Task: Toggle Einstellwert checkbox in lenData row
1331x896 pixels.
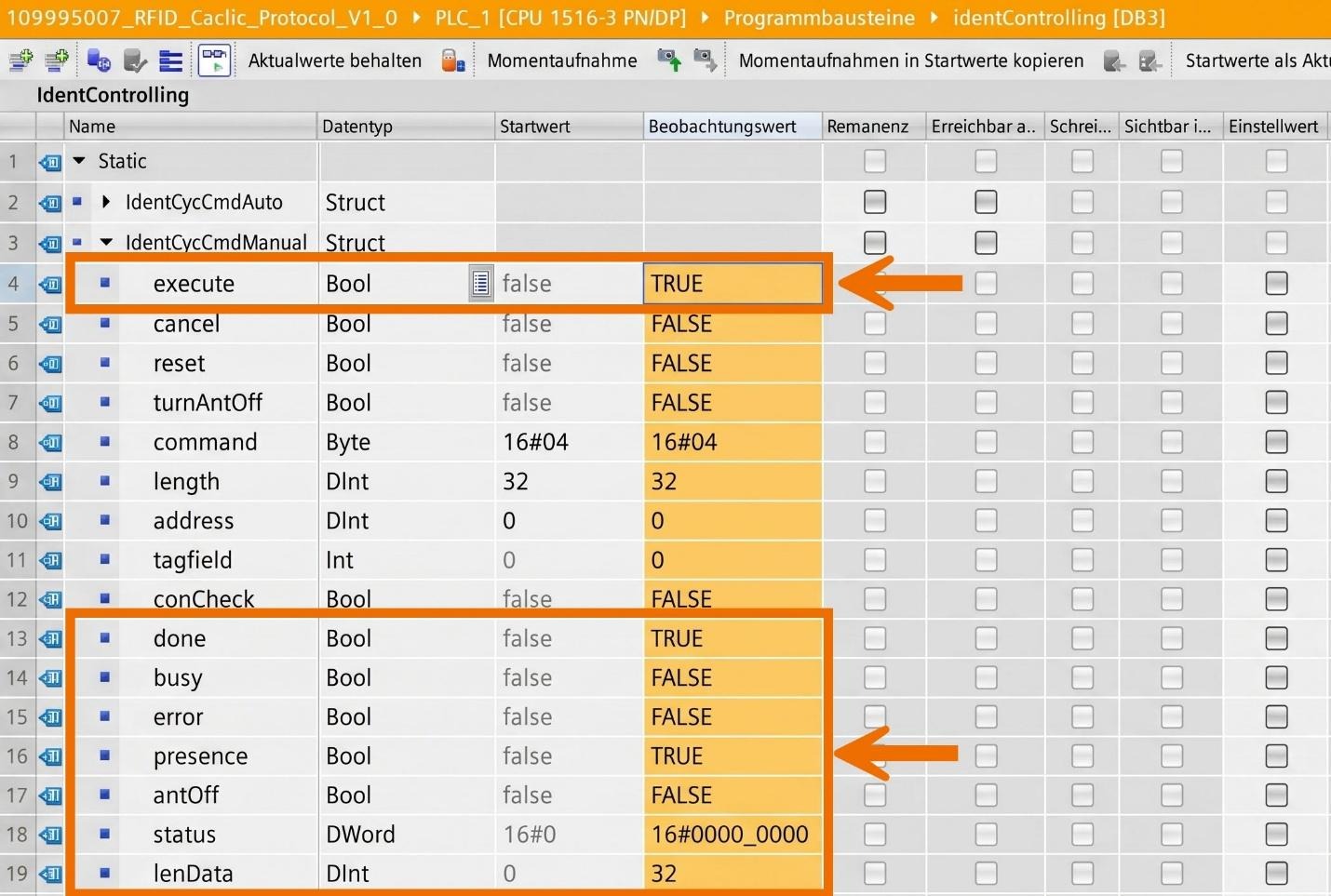Action: point(1276,873)
